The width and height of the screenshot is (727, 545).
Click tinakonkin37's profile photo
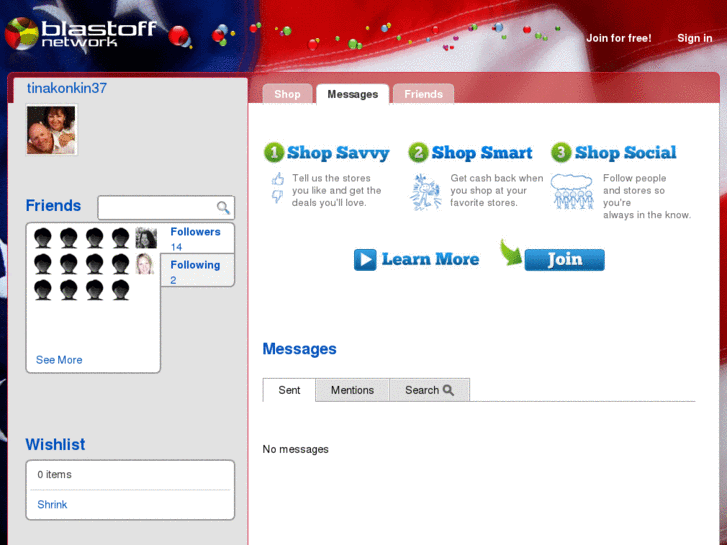tap(51, 130)
